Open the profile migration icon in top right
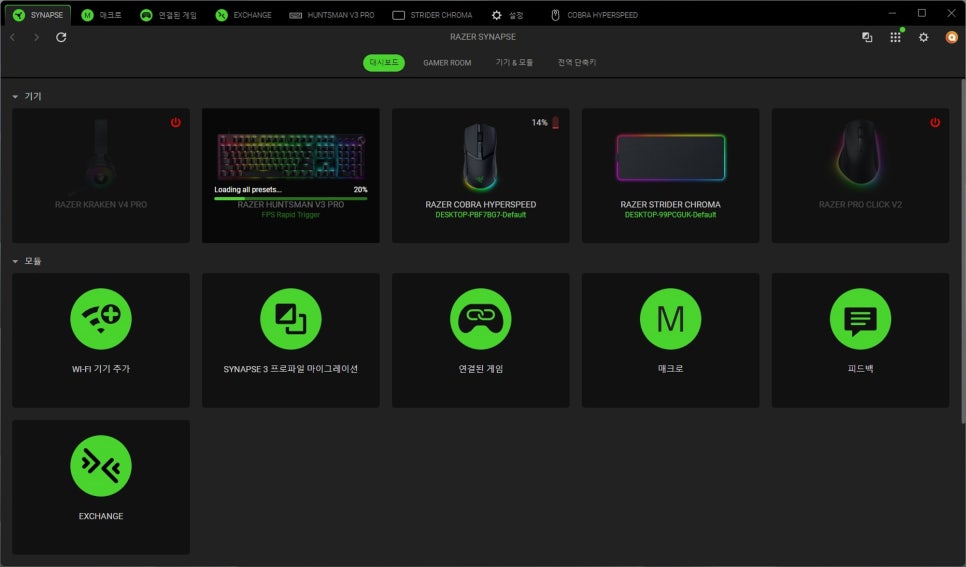This screenshot has height=567, width=966. tap(867, 37)
